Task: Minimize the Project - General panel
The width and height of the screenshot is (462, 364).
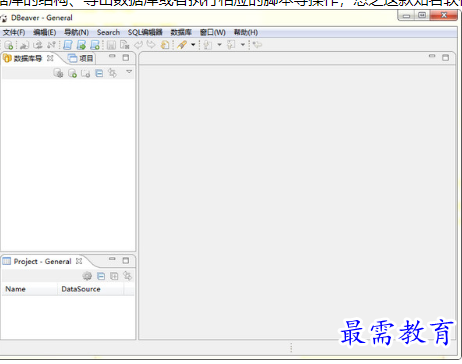Action: (112, 259)
